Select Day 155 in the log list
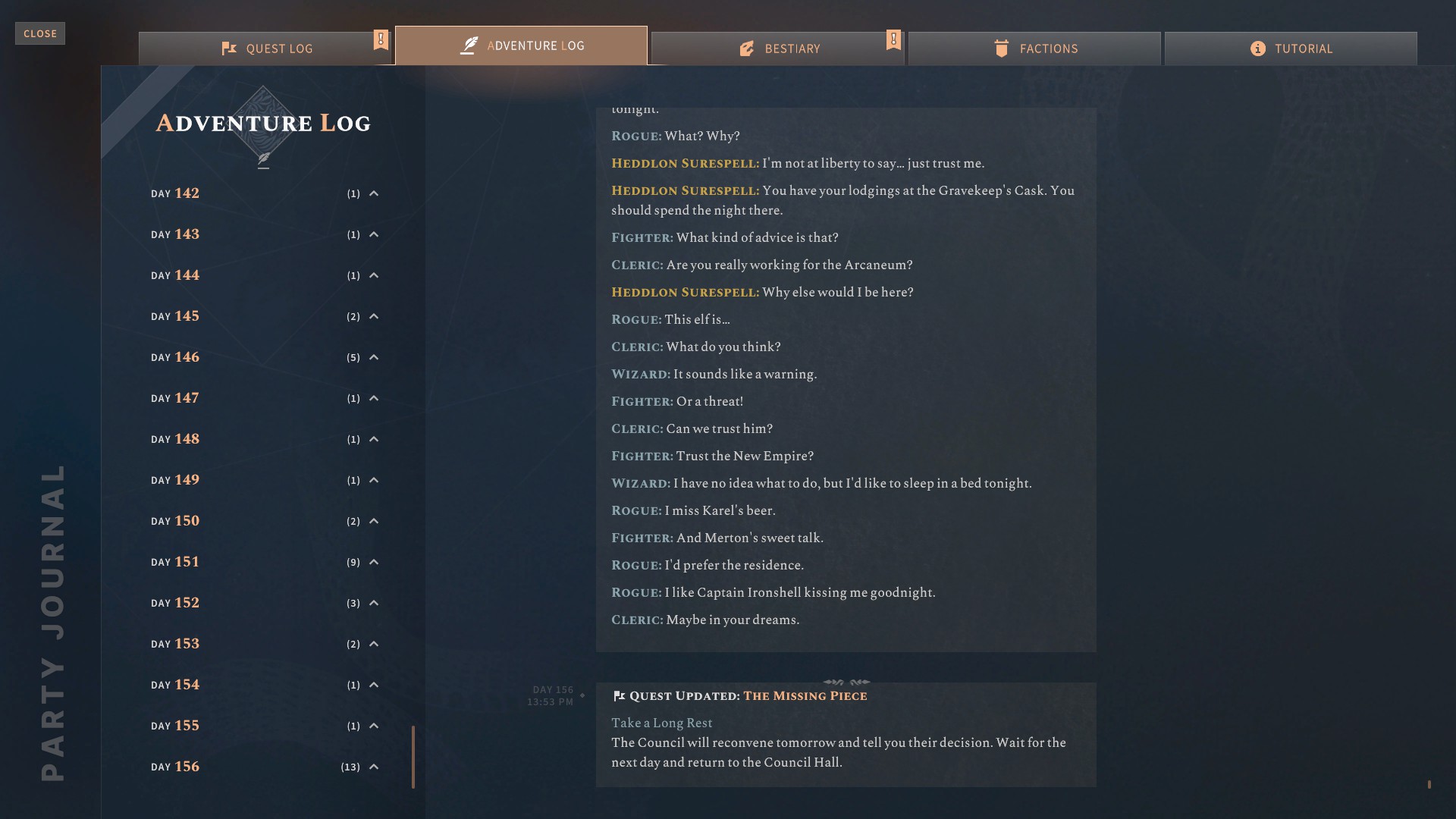This screenshot has height=819, width=1456. (x=265, y=726)
